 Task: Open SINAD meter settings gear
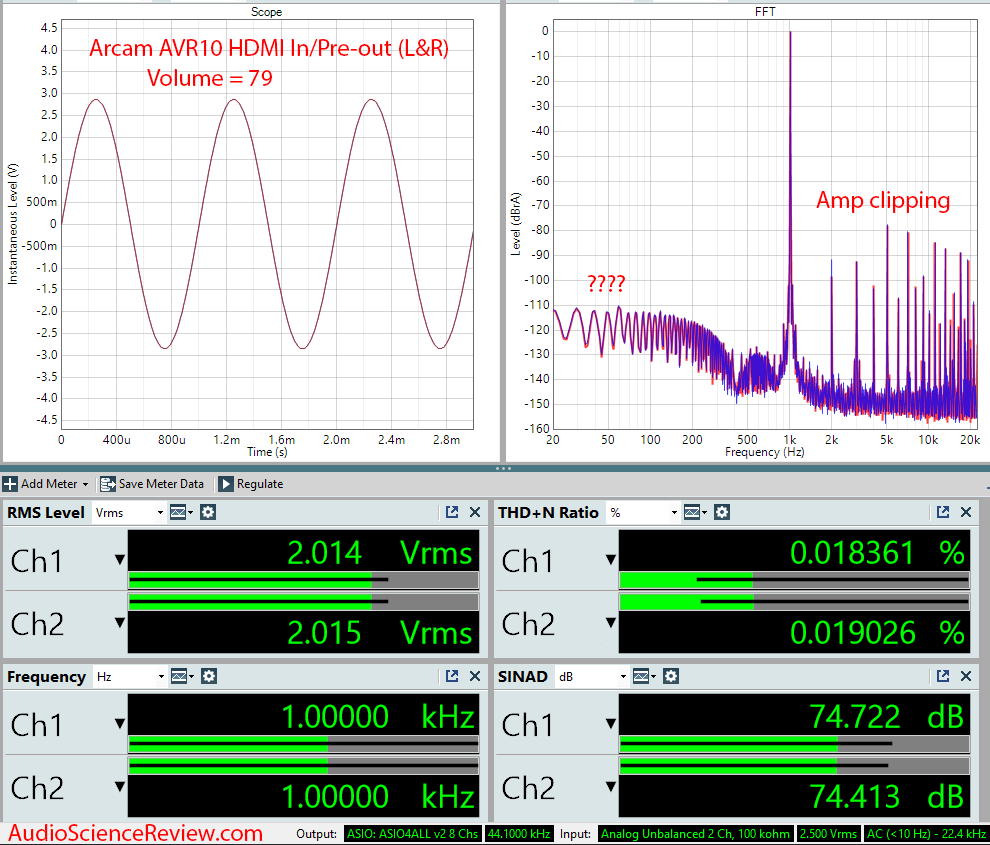(671, 676)
